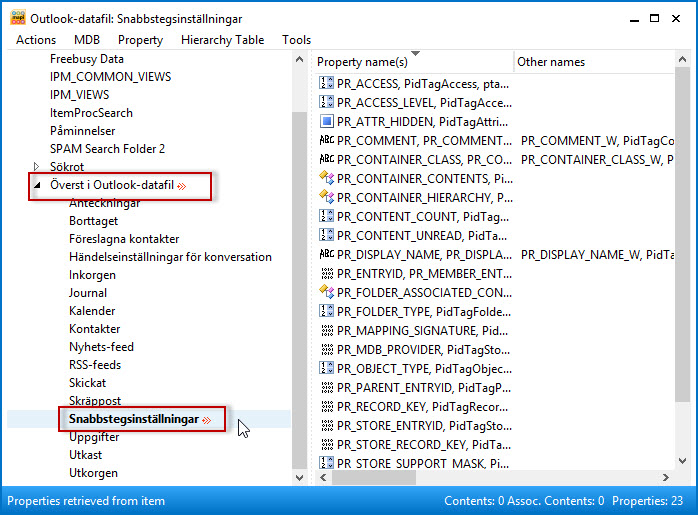Select the Överst i Outlook-datafil folder
Screen dimensions: 698x515
click(112, 185)
